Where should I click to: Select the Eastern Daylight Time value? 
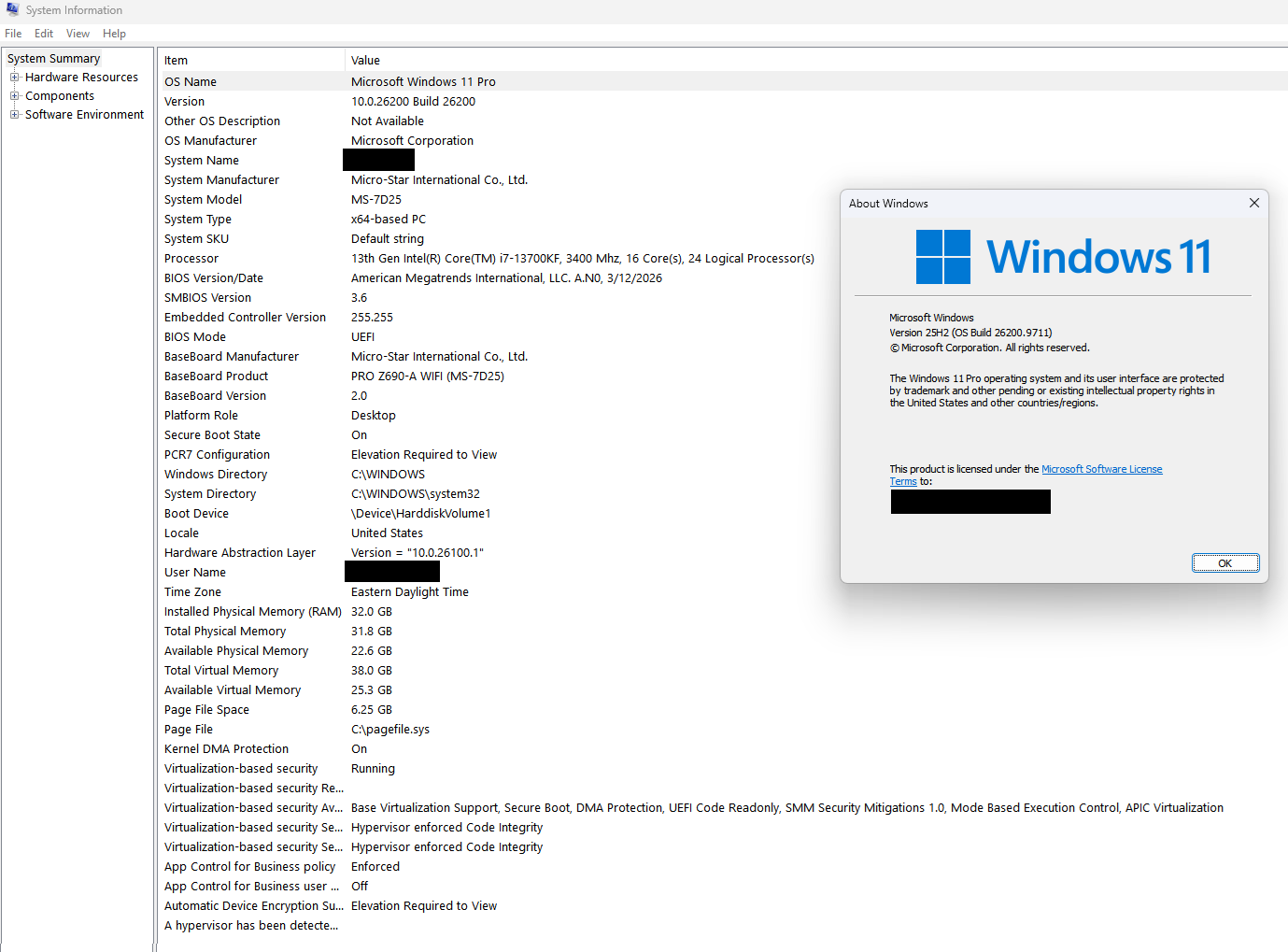click(x=410, y=592)
